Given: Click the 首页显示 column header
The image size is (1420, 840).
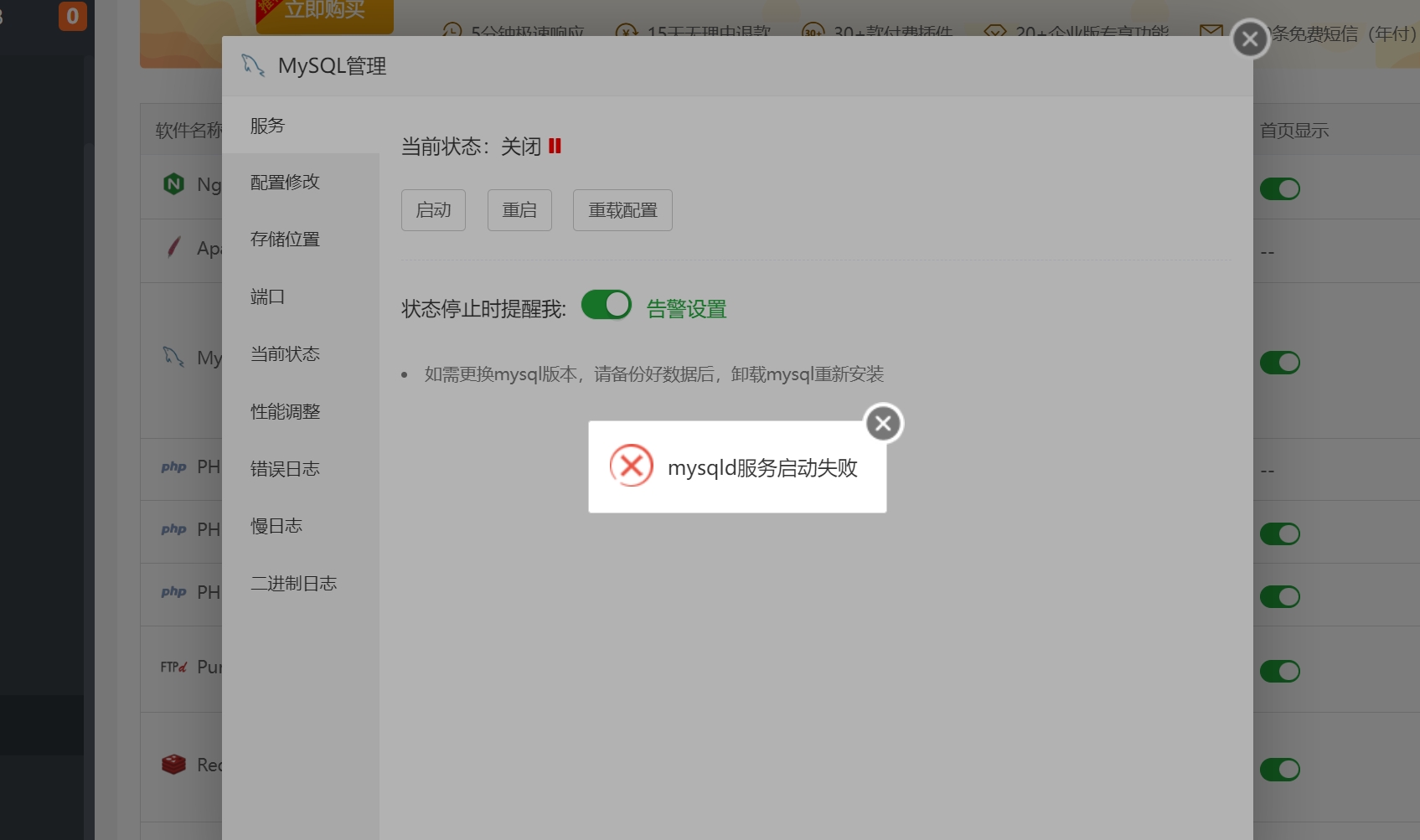Looking at the screenshot, I should 1294,130.
